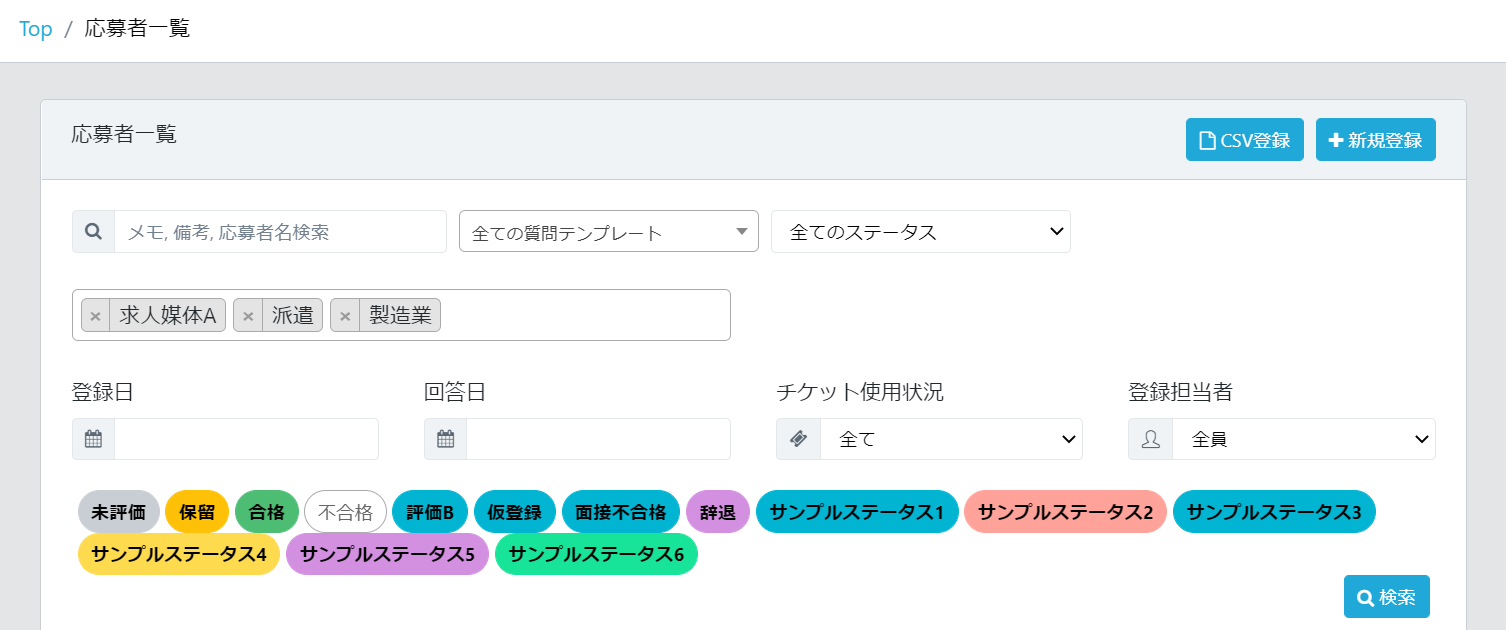Go to Top via breadcrumb link
This screenshot has width=1506, height=630.
(x=35, y=29)
